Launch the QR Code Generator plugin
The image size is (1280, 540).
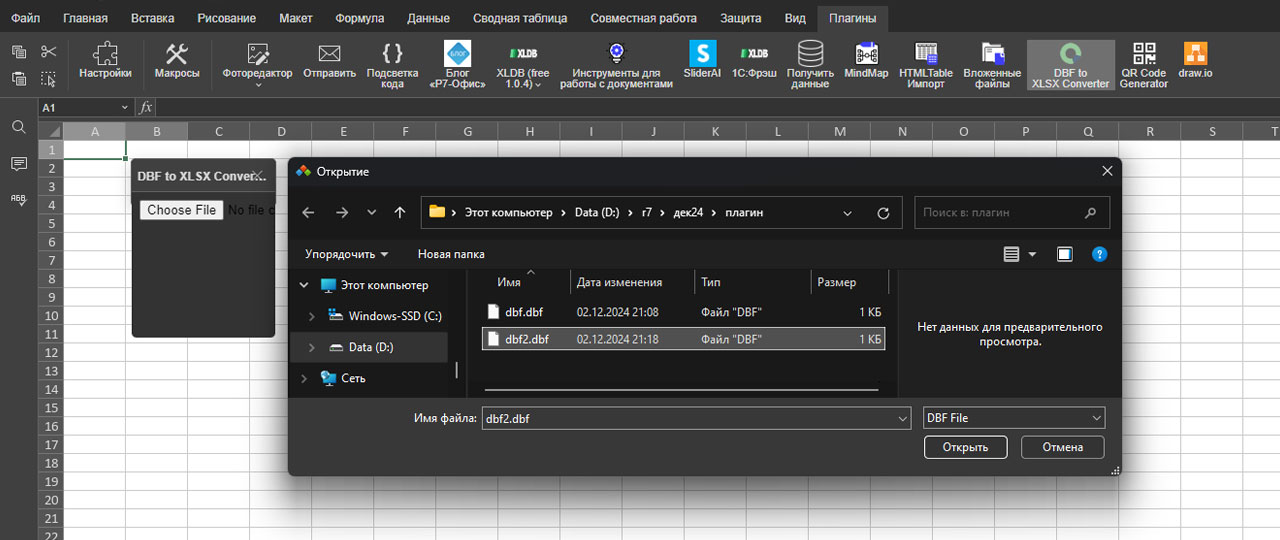click(1143, 63)
